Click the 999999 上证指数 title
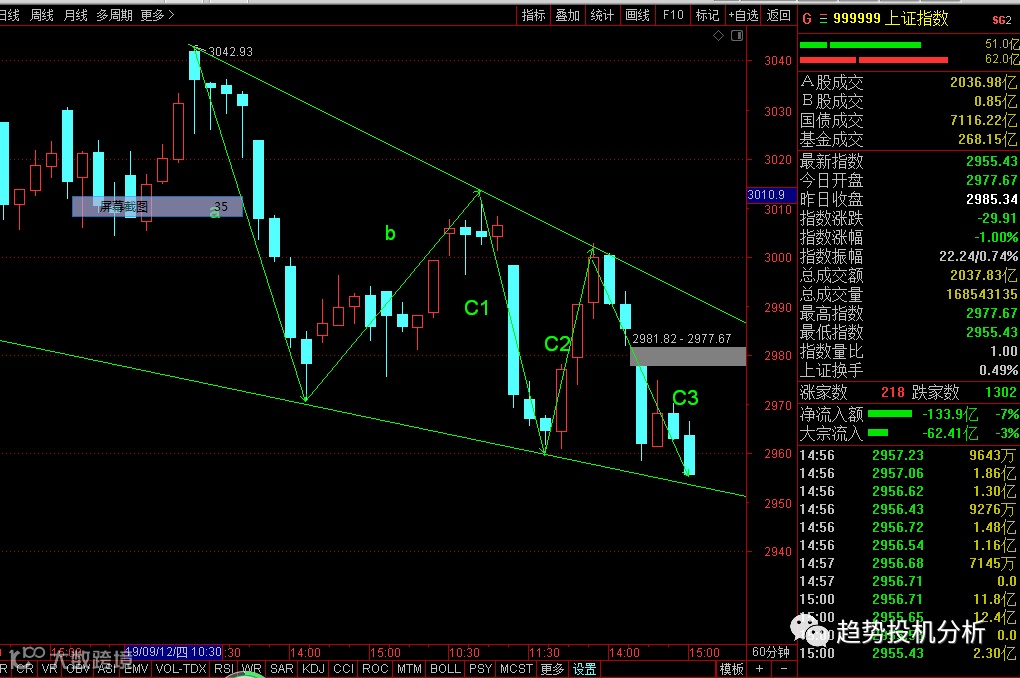 click(891, 19)
